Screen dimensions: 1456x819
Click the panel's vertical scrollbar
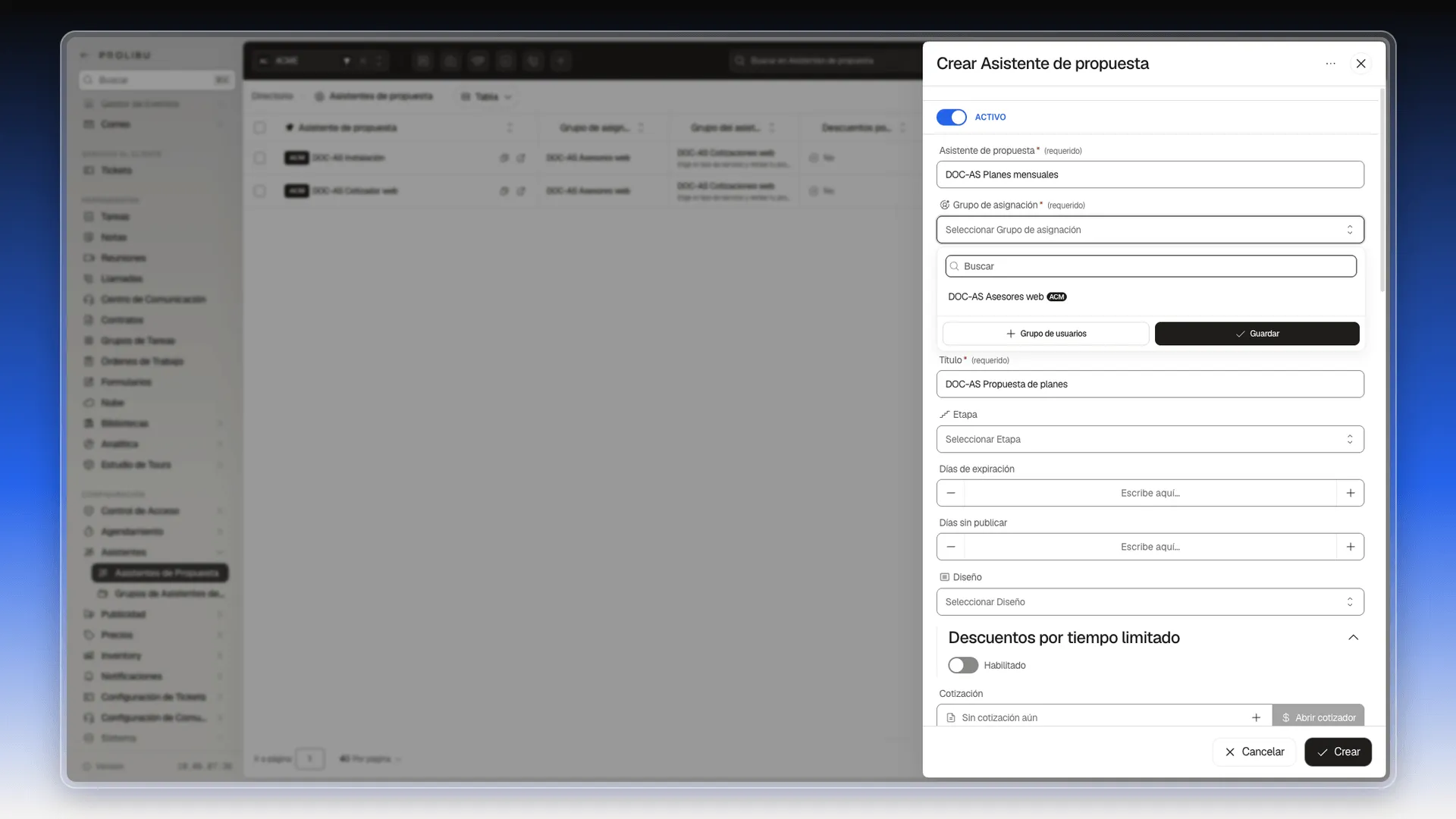tap(1382, 190)
